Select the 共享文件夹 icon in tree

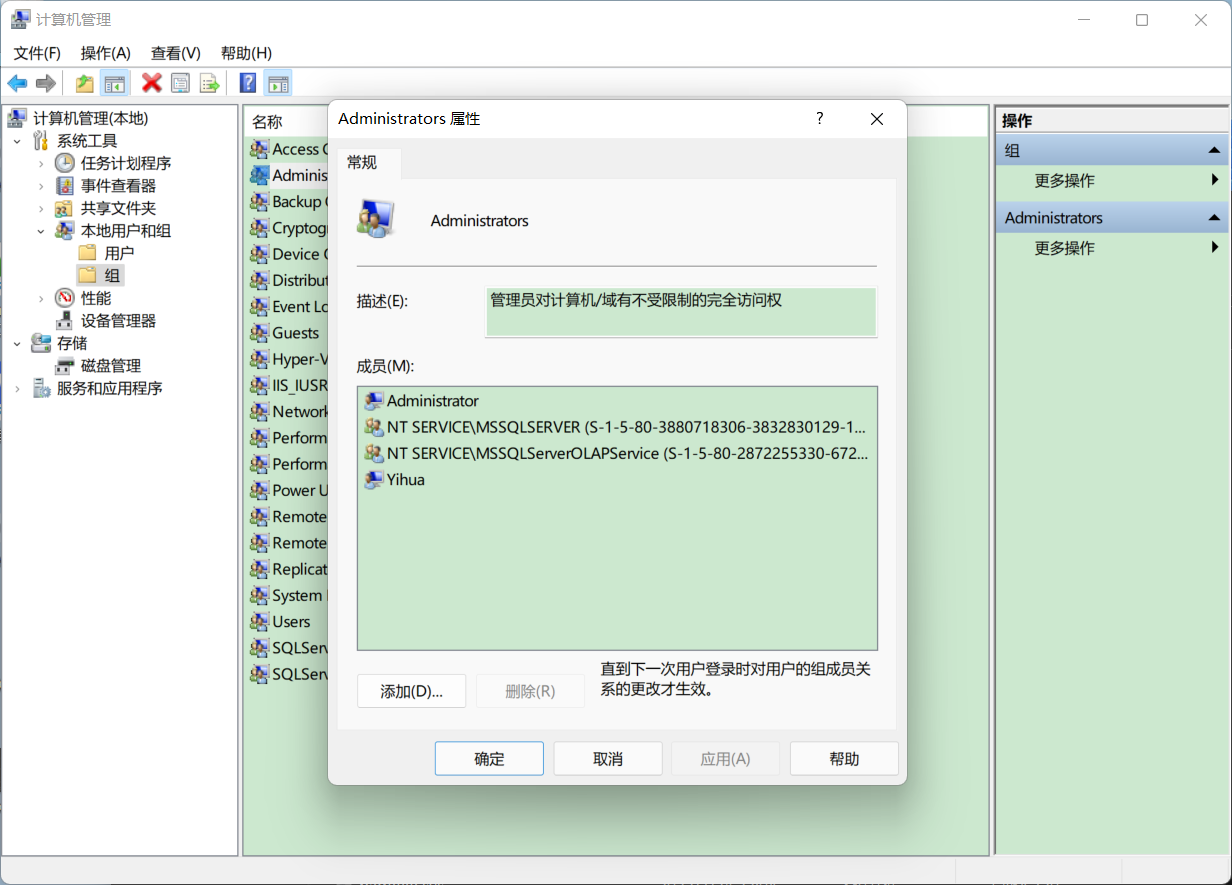64,208
